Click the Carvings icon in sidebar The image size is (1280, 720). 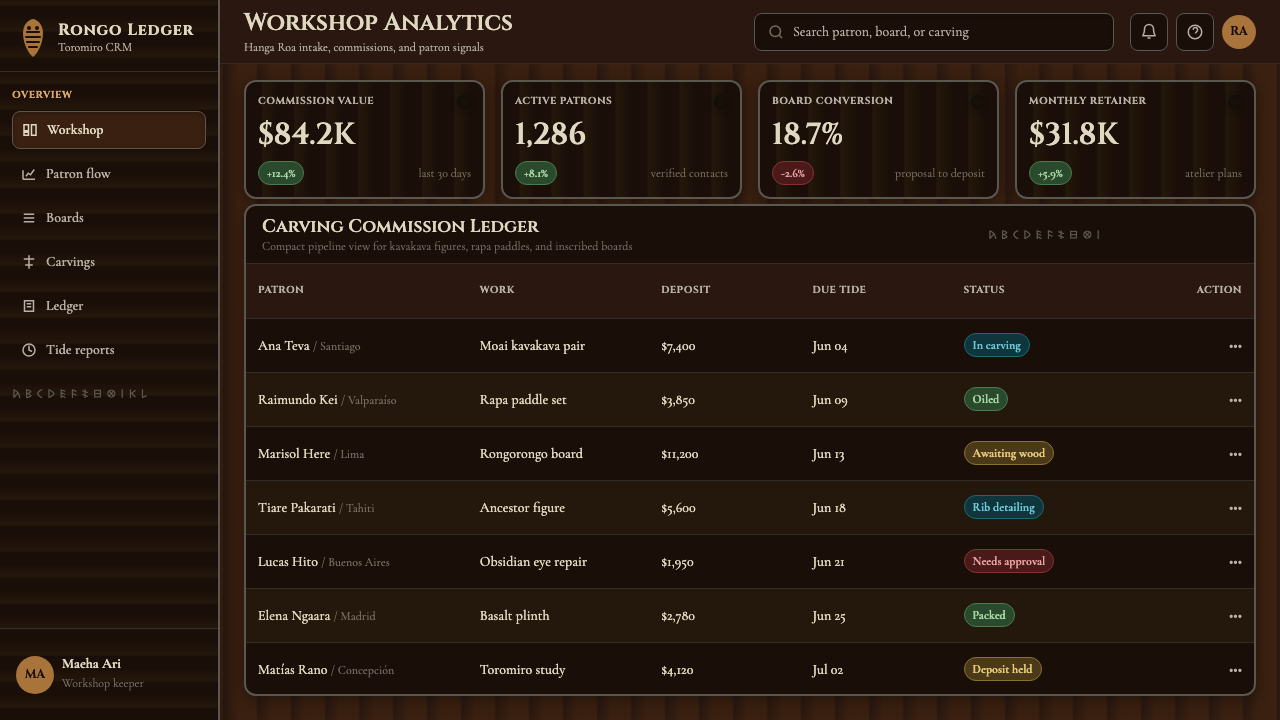click(29, 262)
